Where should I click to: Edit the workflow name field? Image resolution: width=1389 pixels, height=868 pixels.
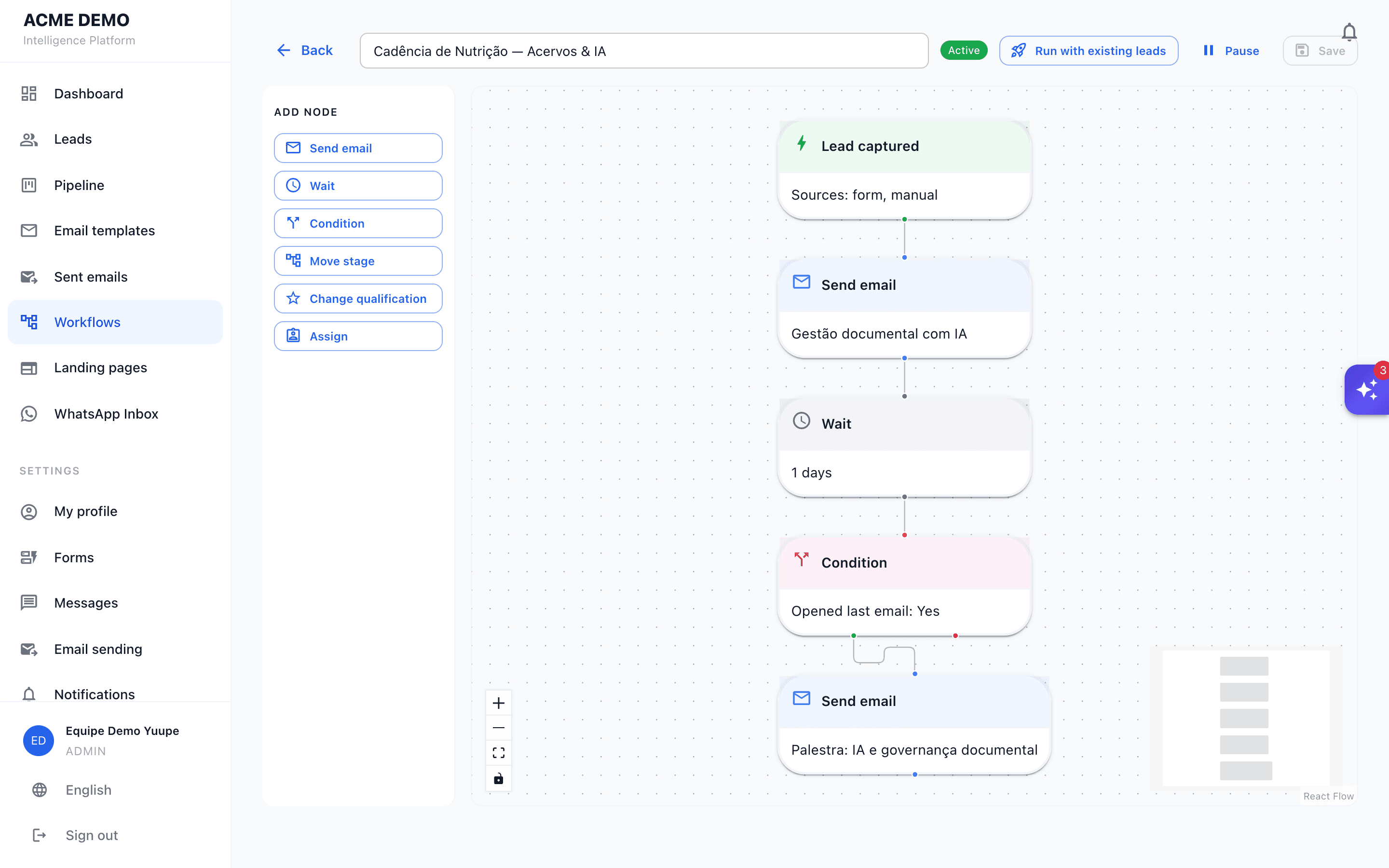644,51
